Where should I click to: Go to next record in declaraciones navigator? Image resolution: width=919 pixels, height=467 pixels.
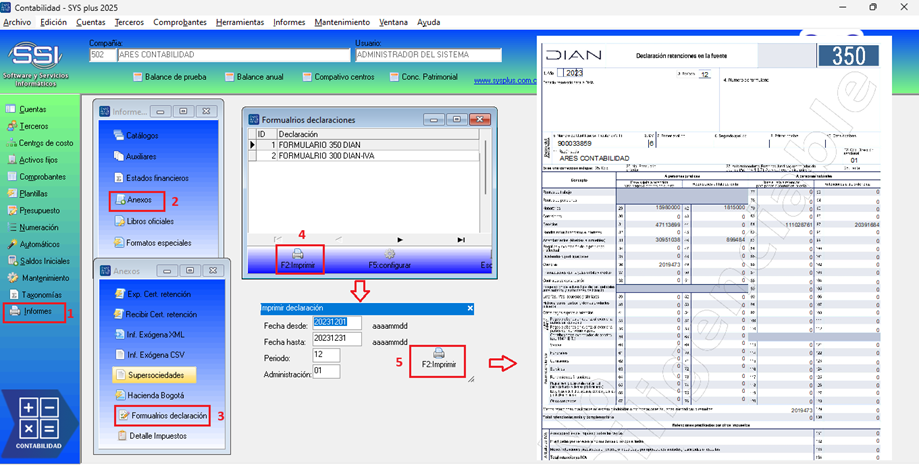[x=400, y=240]
